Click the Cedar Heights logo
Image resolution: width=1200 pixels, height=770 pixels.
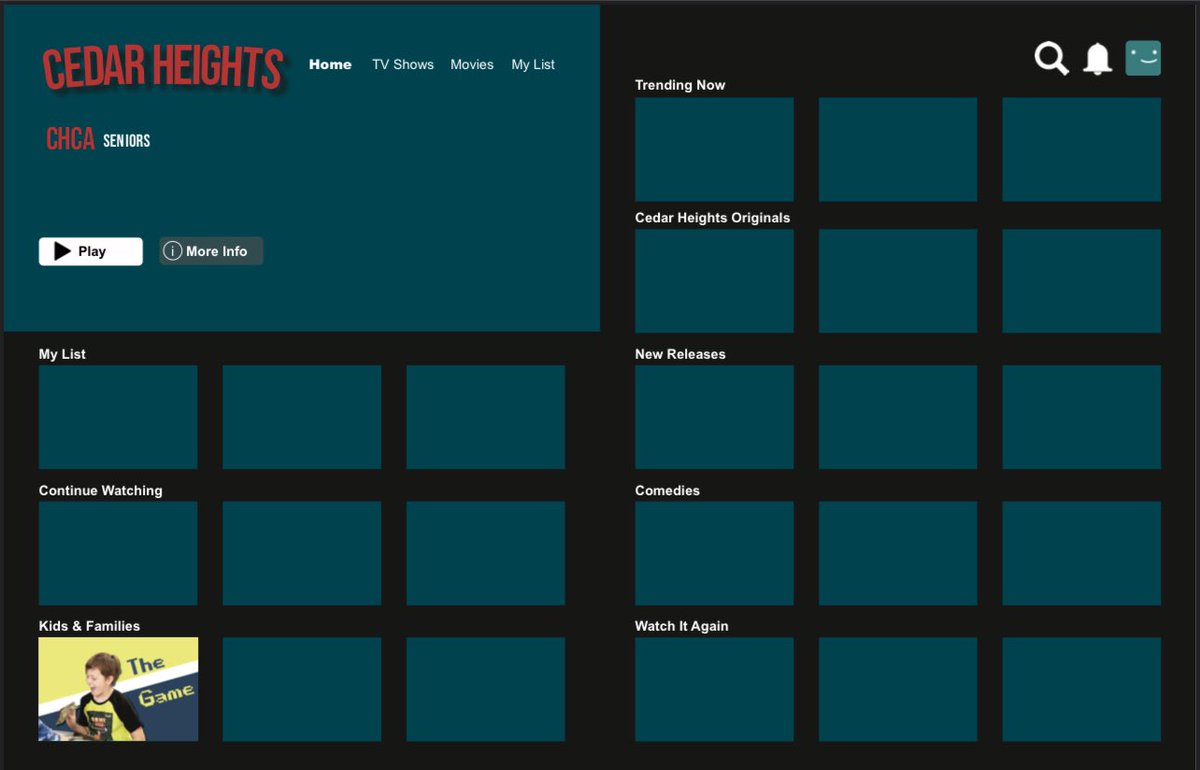163,69
